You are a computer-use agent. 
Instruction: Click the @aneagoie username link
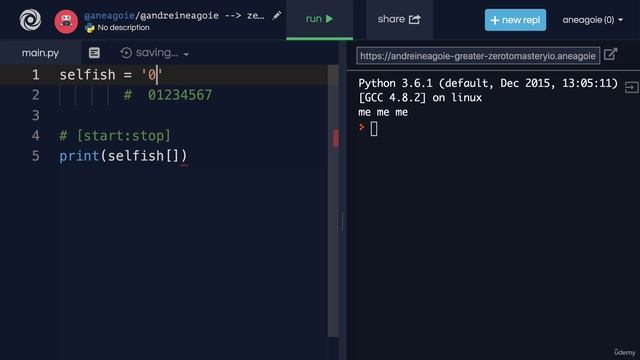click(109, 16)
